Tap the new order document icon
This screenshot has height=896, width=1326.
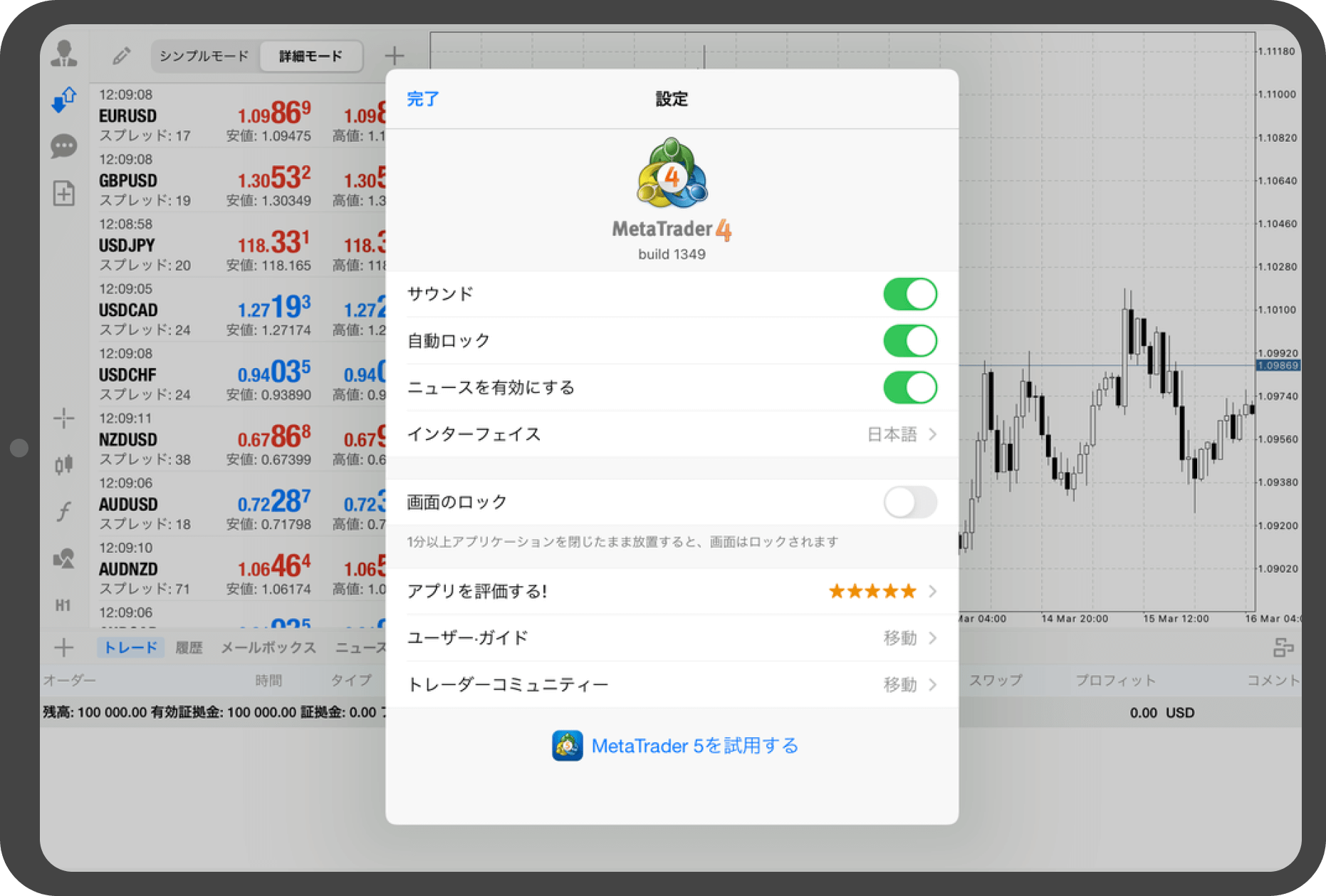pyautogui.click(x=64, y=193)
